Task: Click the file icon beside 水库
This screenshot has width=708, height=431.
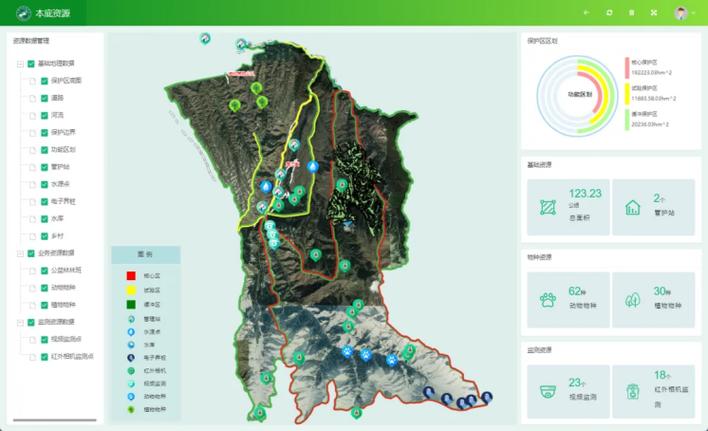Action: (33, 219)
